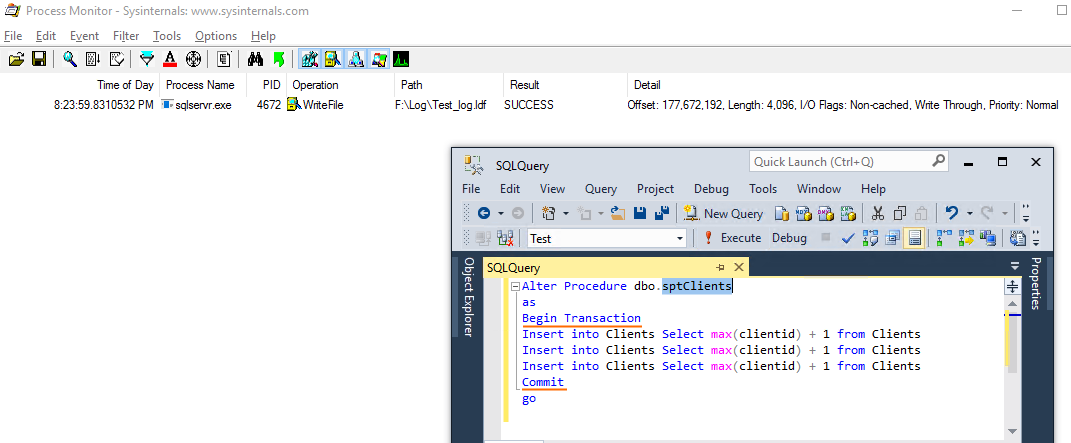1071x443 pixels.
Task: Open the Filter funnel icon
Action: click(147, 59)
